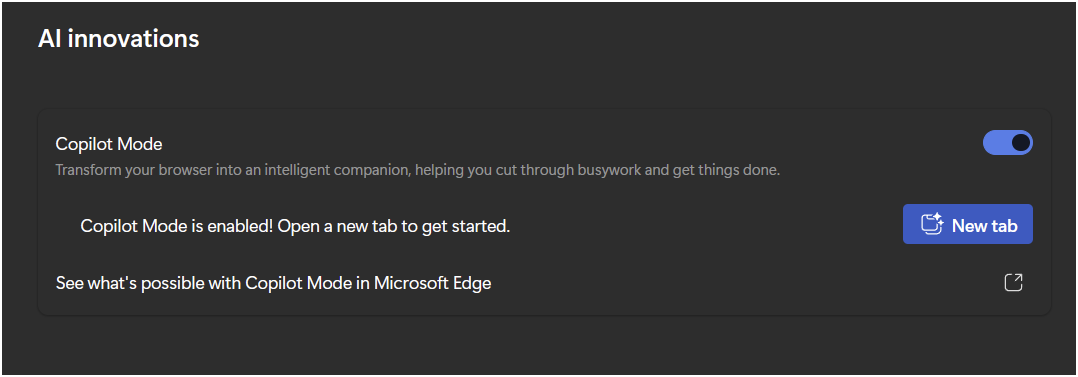
Task: Click the "AI innovations" section heading
Action: [x=118, y=39]
